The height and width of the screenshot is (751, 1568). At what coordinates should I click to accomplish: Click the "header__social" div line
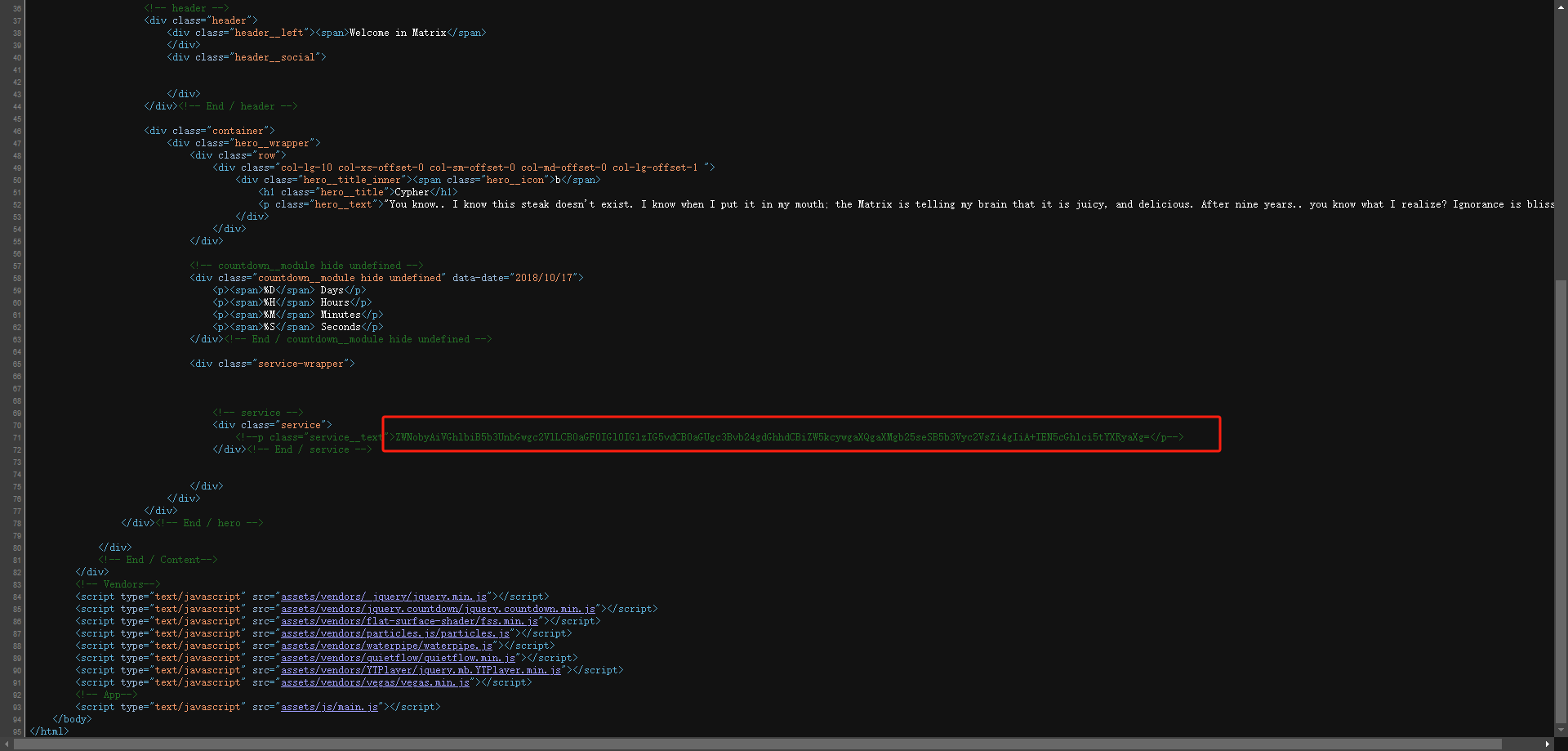click(247, 57)
